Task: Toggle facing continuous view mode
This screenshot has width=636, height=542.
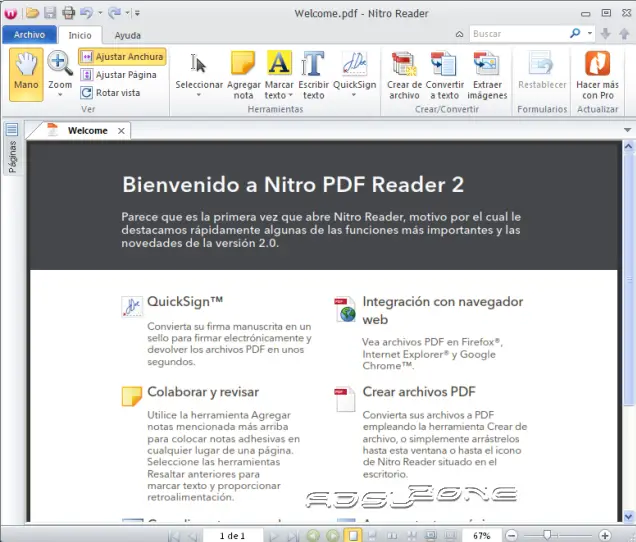Action: tap(412, 536)
